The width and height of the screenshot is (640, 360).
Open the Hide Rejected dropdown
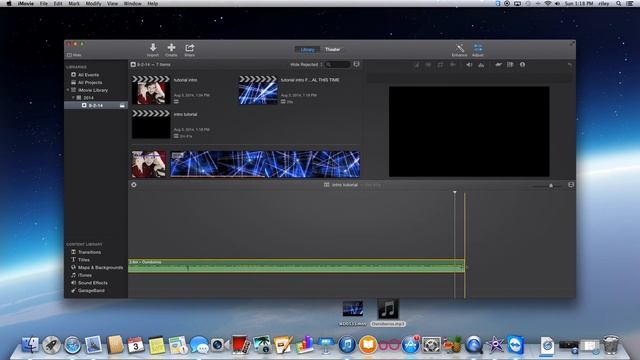pyautogui.click(x=306, y=64)
